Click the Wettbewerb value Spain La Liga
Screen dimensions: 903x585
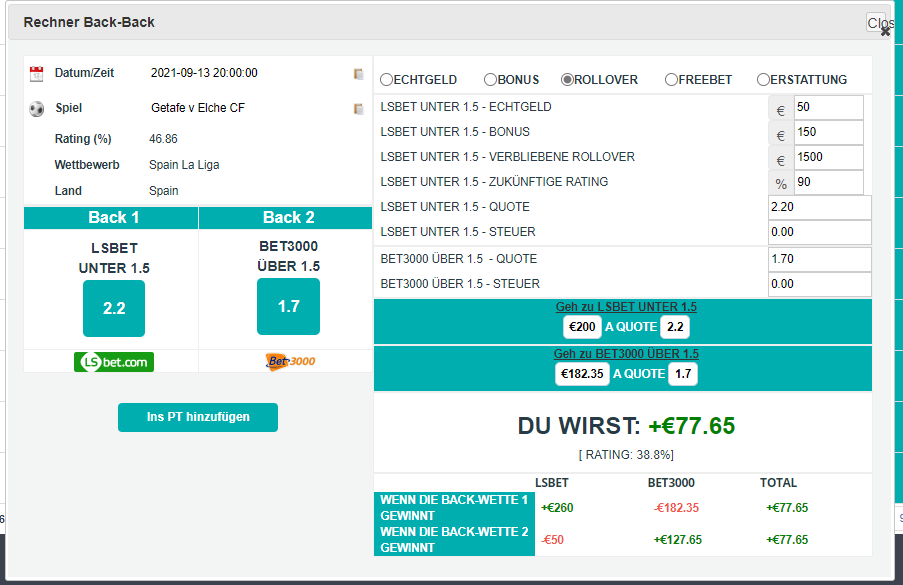(x=184, y=165)
